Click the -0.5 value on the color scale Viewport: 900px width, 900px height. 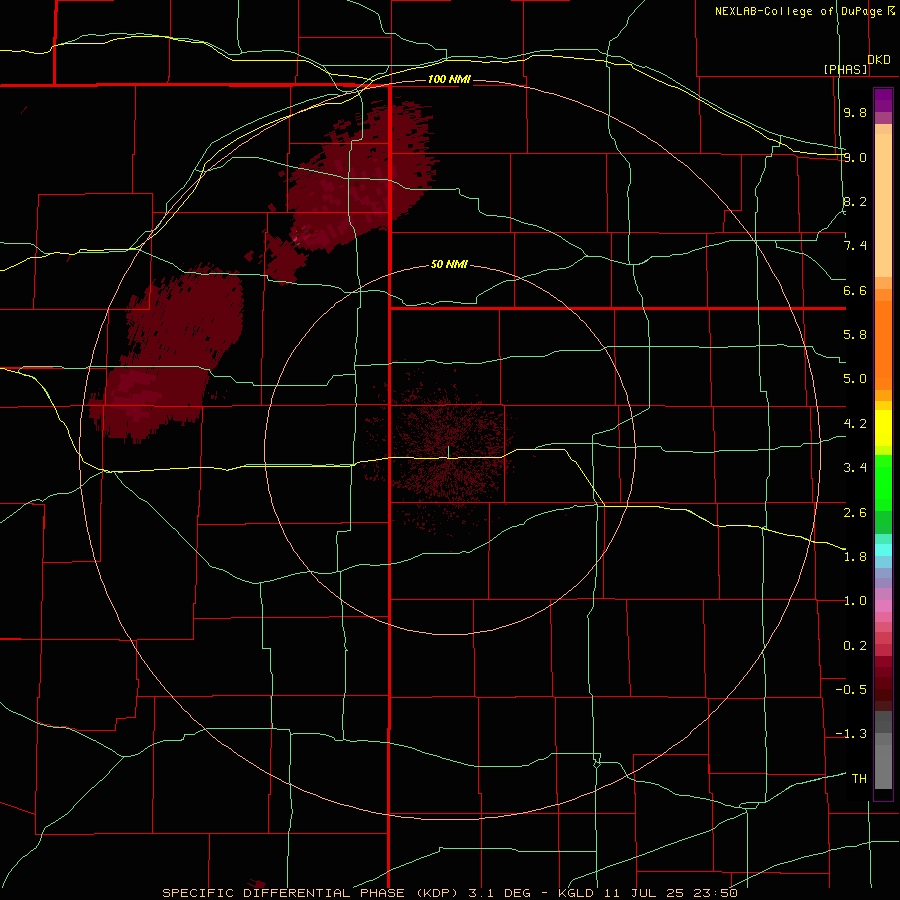click(851, 690)
